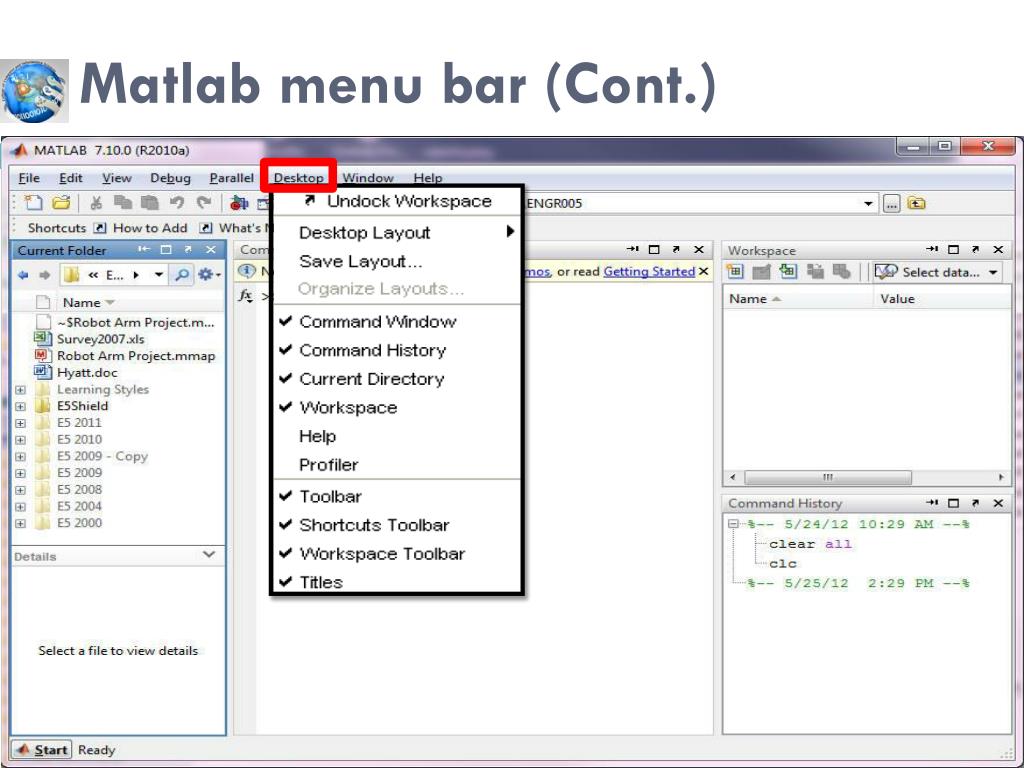This screenshot has width=1024, height=768.
Task: Open Select data plot dropdown
Action: 993,272
